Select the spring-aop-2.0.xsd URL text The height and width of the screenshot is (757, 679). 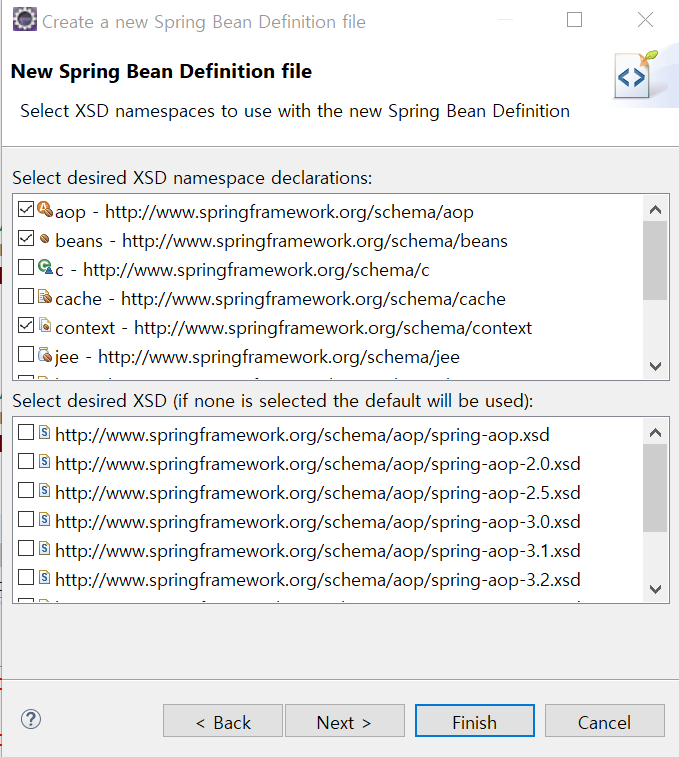[x=318, y=463]
